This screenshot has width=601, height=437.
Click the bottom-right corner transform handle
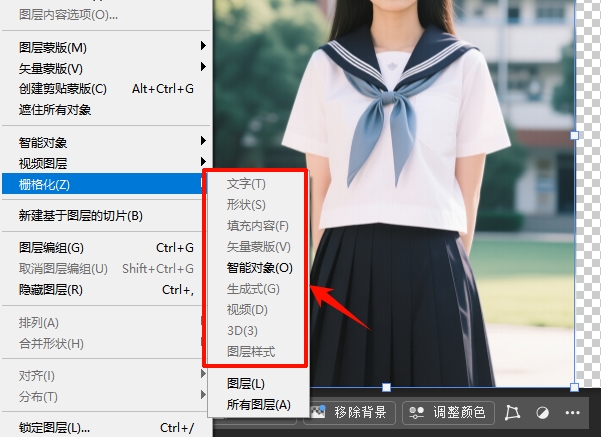(574, 388)
